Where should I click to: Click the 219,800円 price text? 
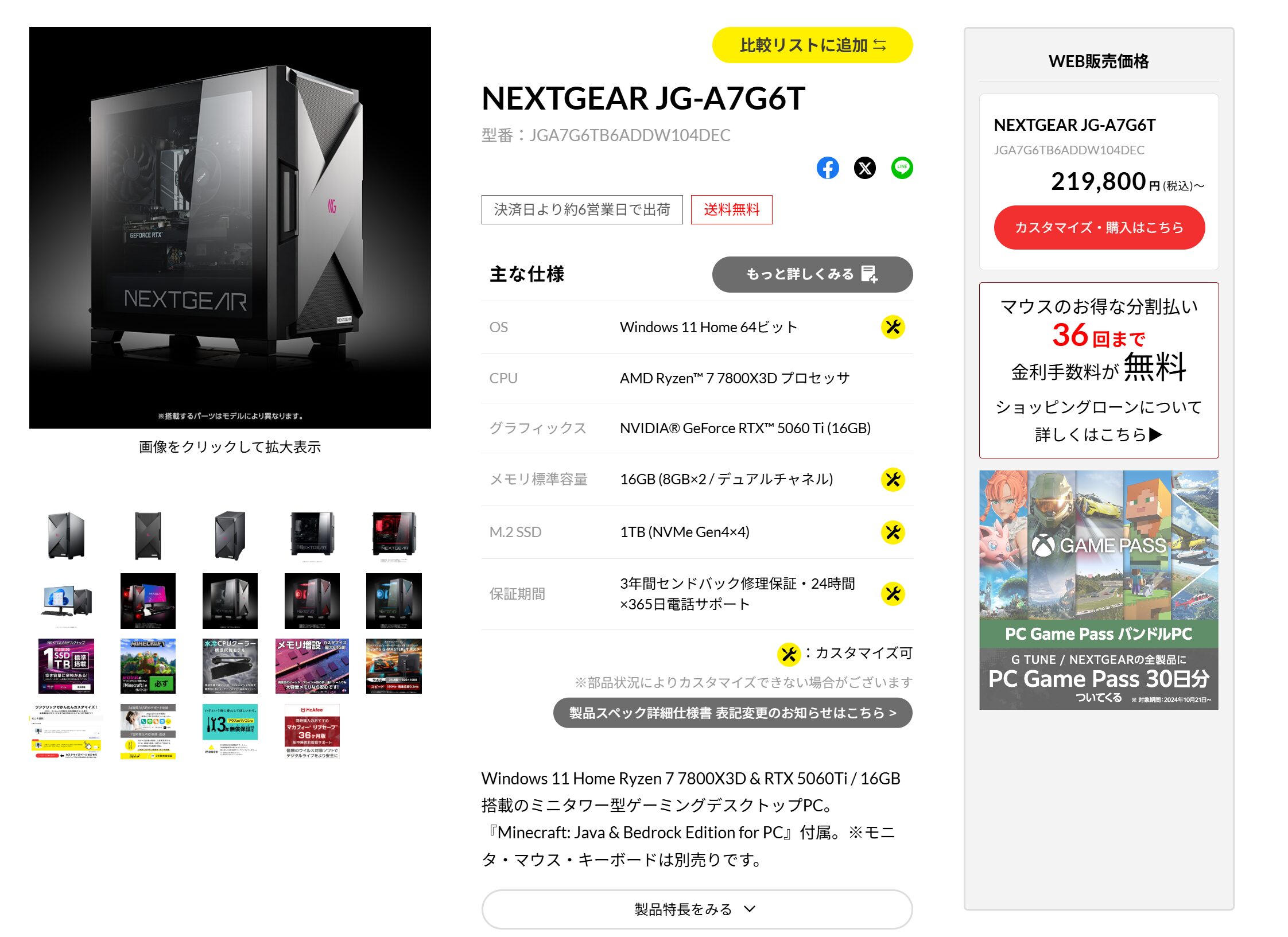(1127, 182)
